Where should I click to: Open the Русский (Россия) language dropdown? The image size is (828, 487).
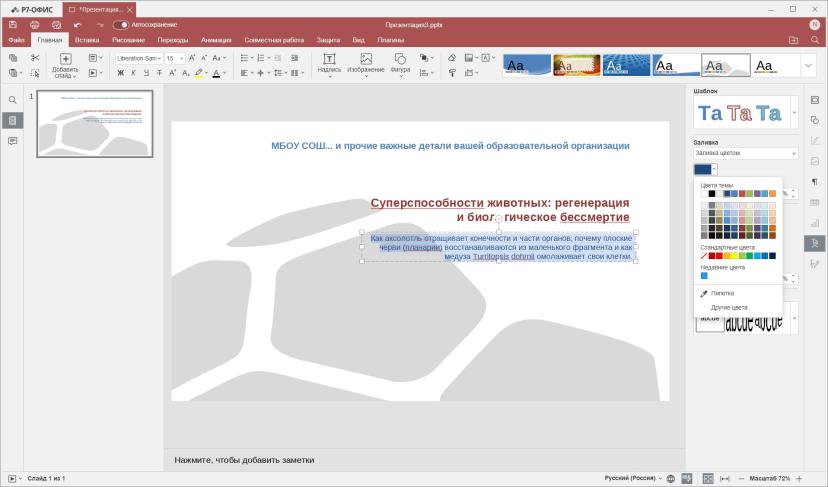tap(633, 478)
